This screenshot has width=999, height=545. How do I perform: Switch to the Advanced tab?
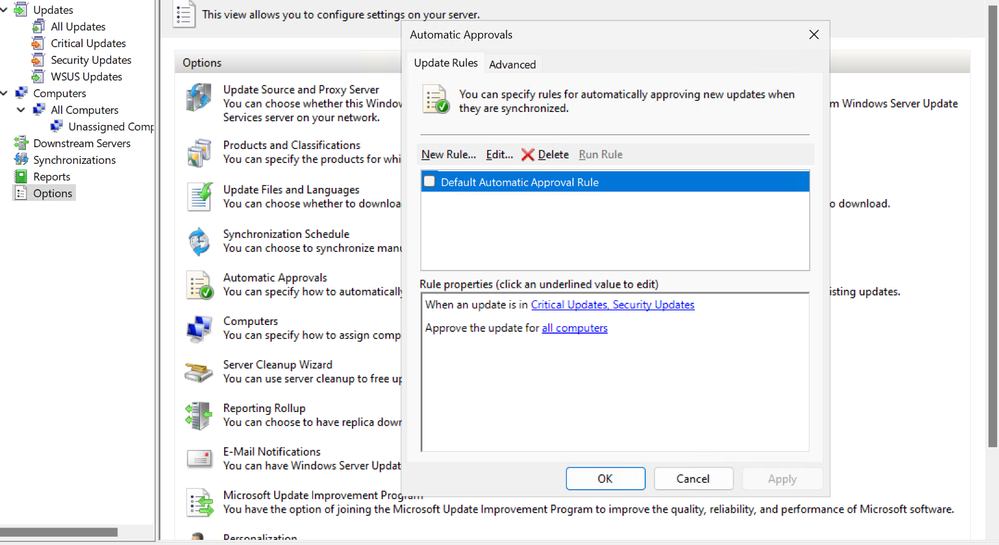tap(512, 64)
